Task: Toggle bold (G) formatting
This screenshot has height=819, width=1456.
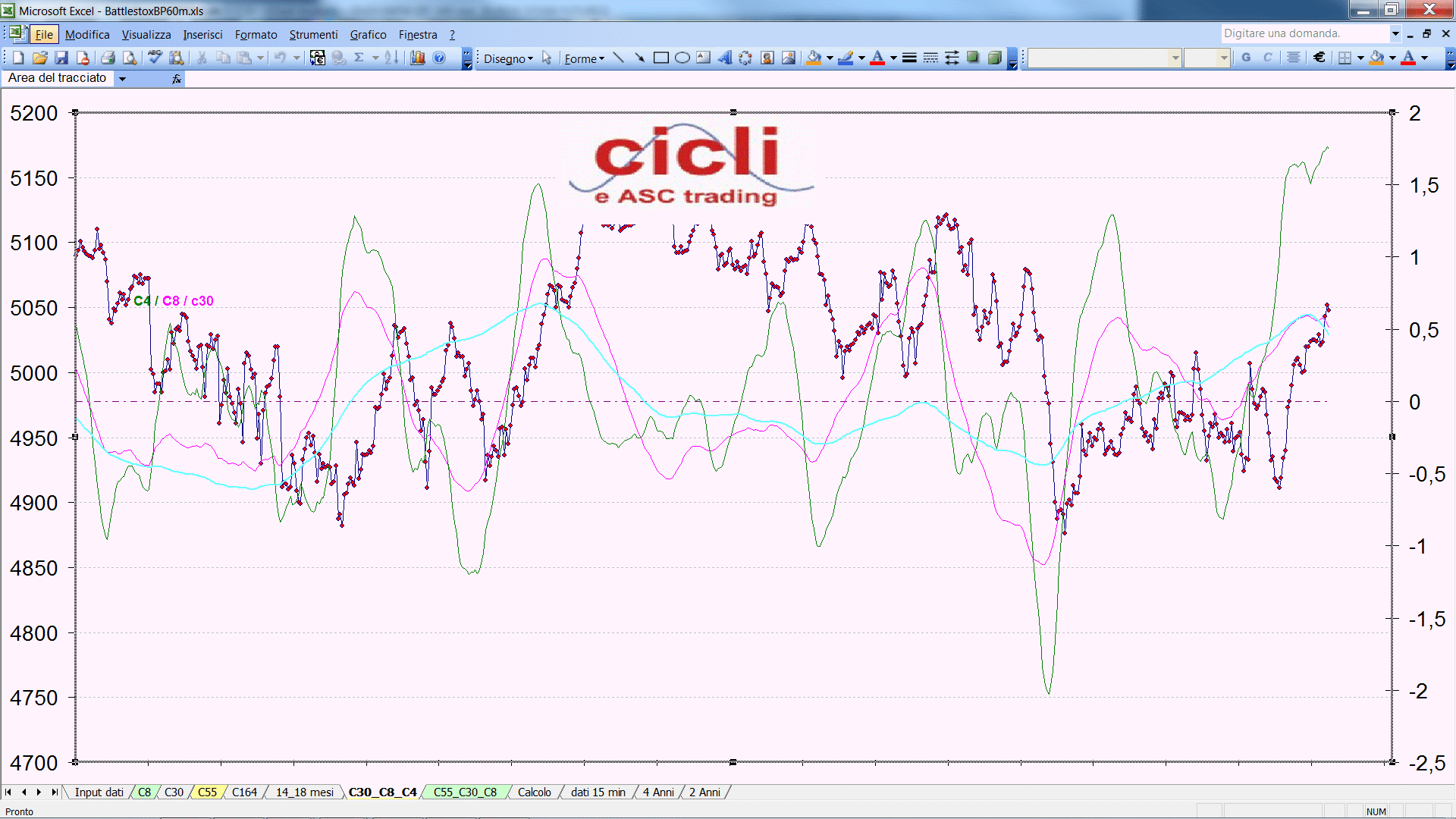Action: 1246,58
